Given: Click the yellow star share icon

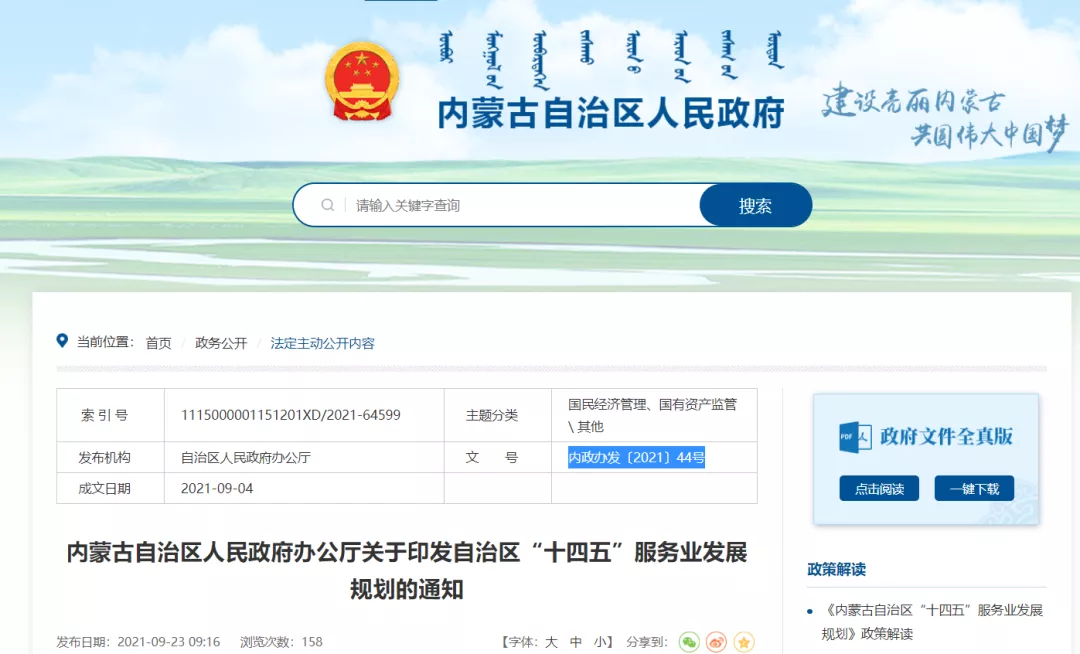Looking at the screenshot, I should coord(743,642).
